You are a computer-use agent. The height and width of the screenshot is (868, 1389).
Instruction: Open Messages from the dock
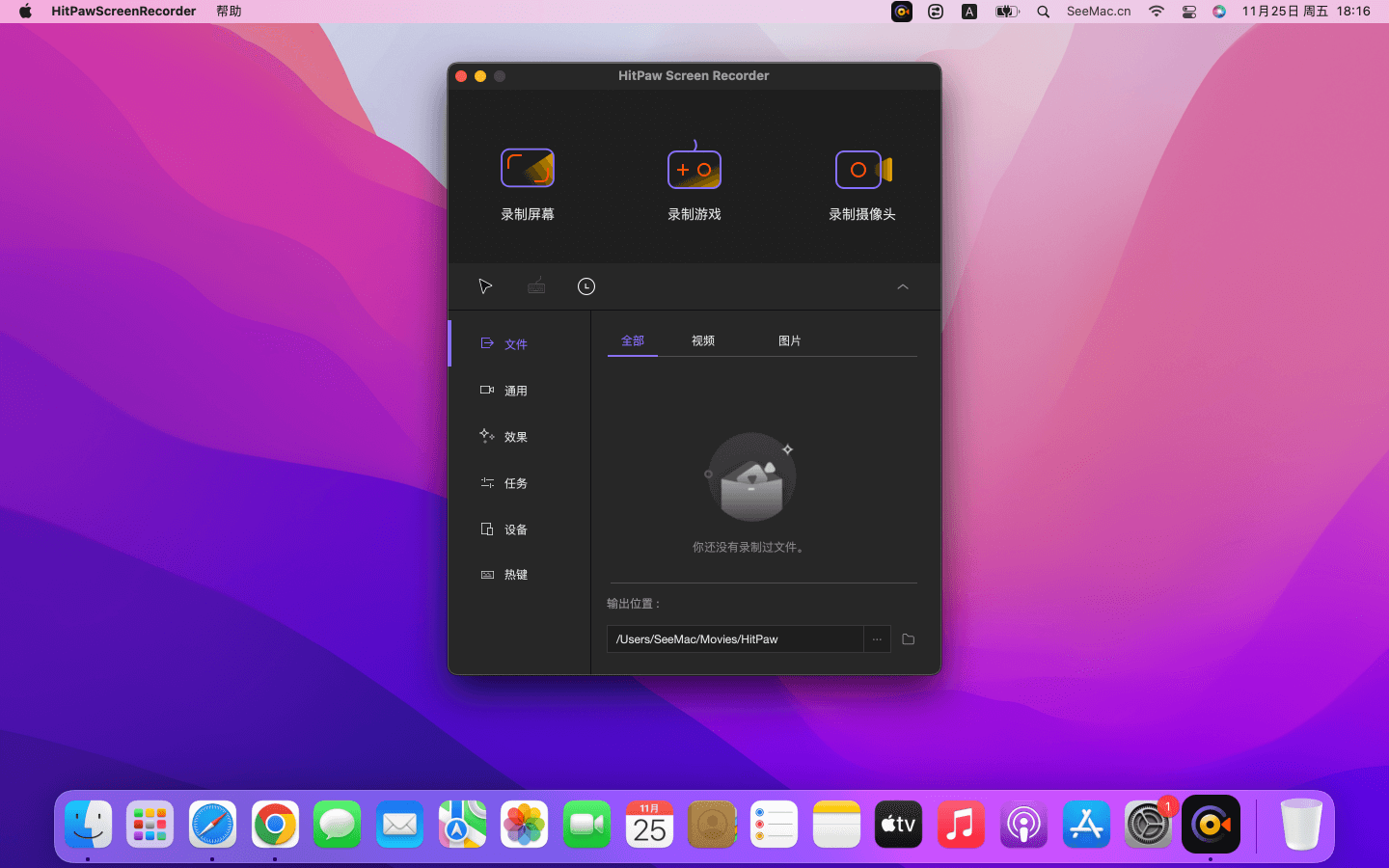pos(337,825)
